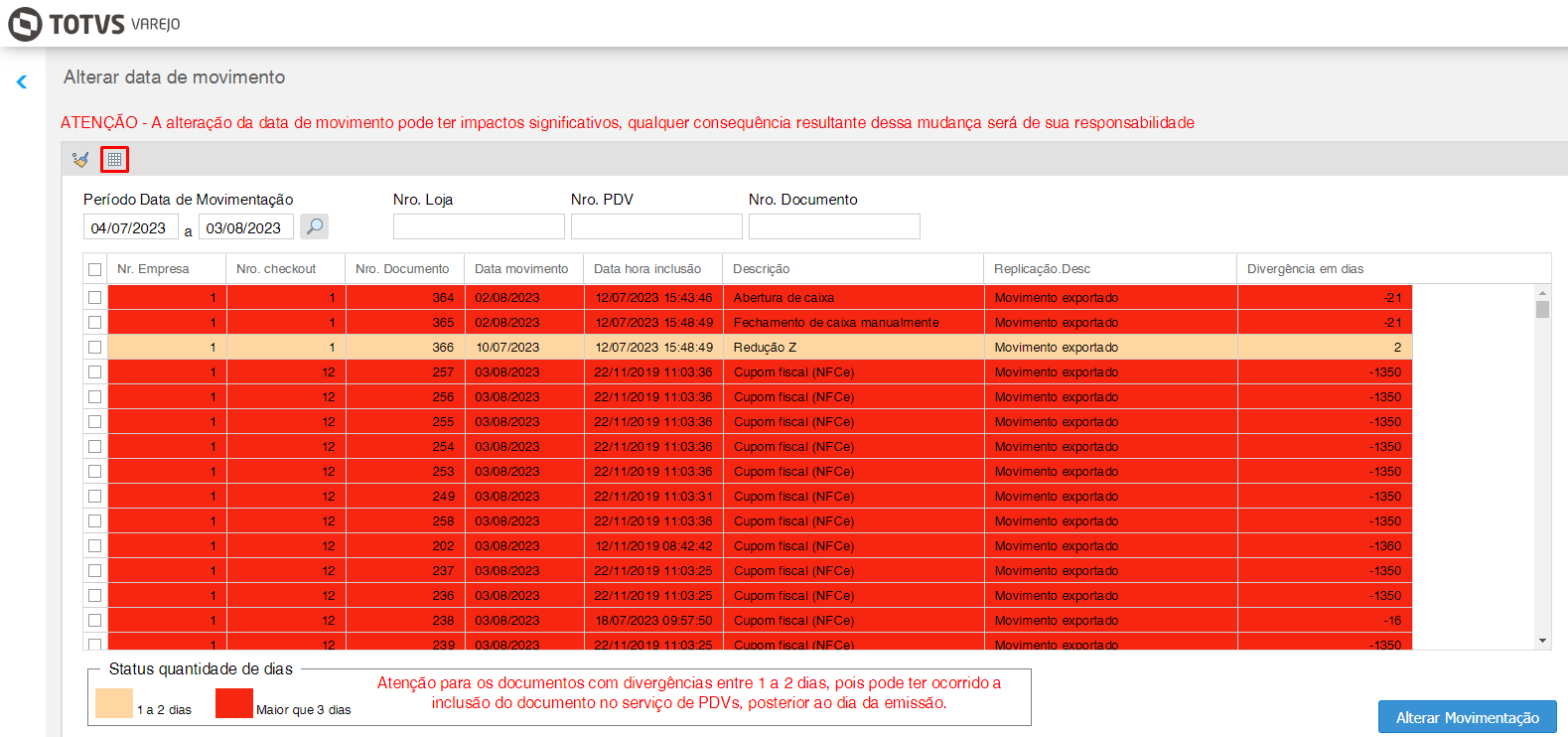Select the Fechamento de caixa manualmente cell
This screenshot has width=1568, height=737.
[853, 322]
